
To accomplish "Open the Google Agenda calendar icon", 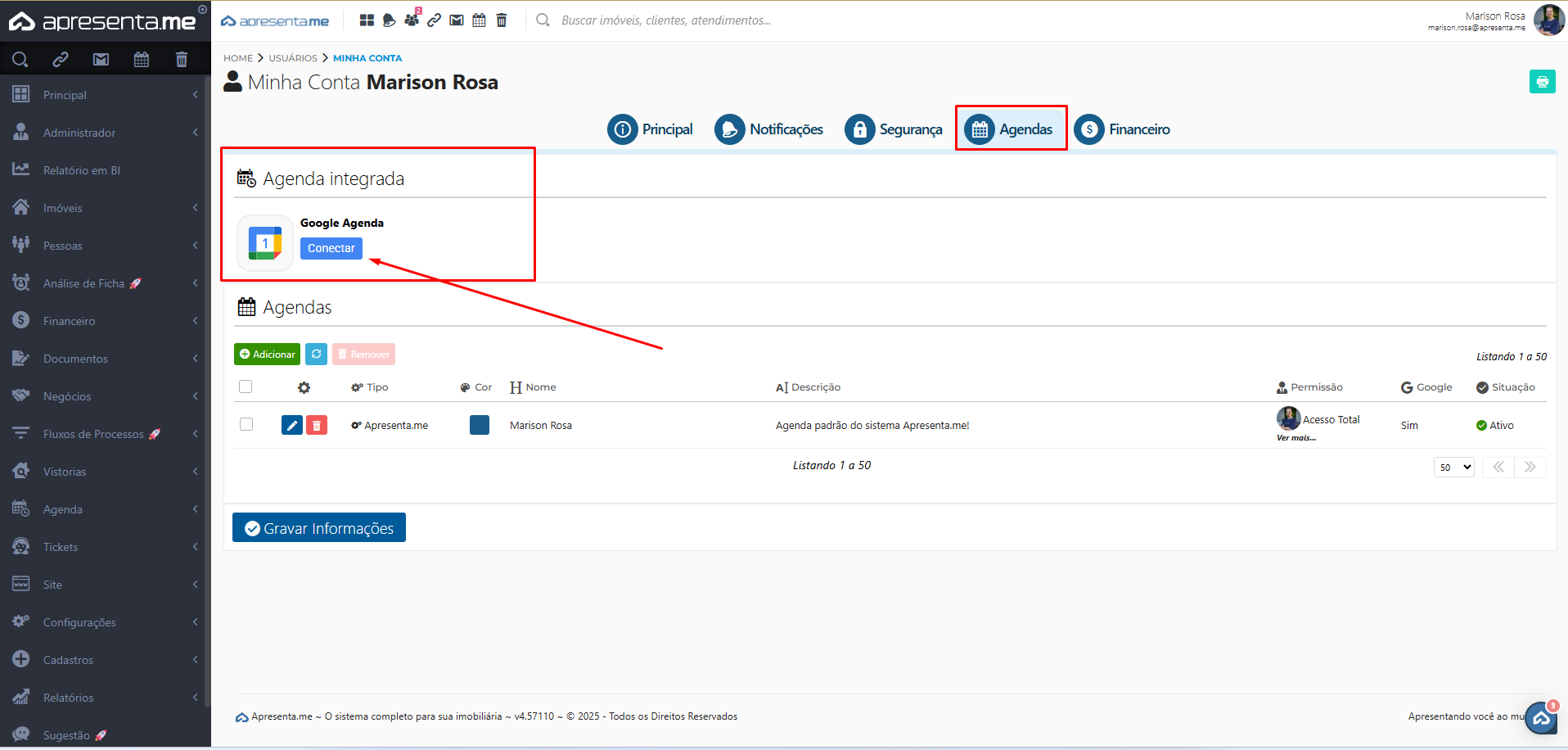I will coord(264,243).
